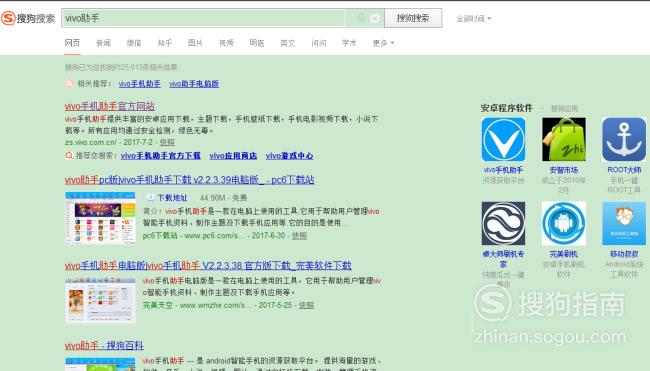Click the 安卓程序软件 heading
Image resolution: width=650 pixels, height=371 pixels.
pyautogui.click(x=507, y=108)
